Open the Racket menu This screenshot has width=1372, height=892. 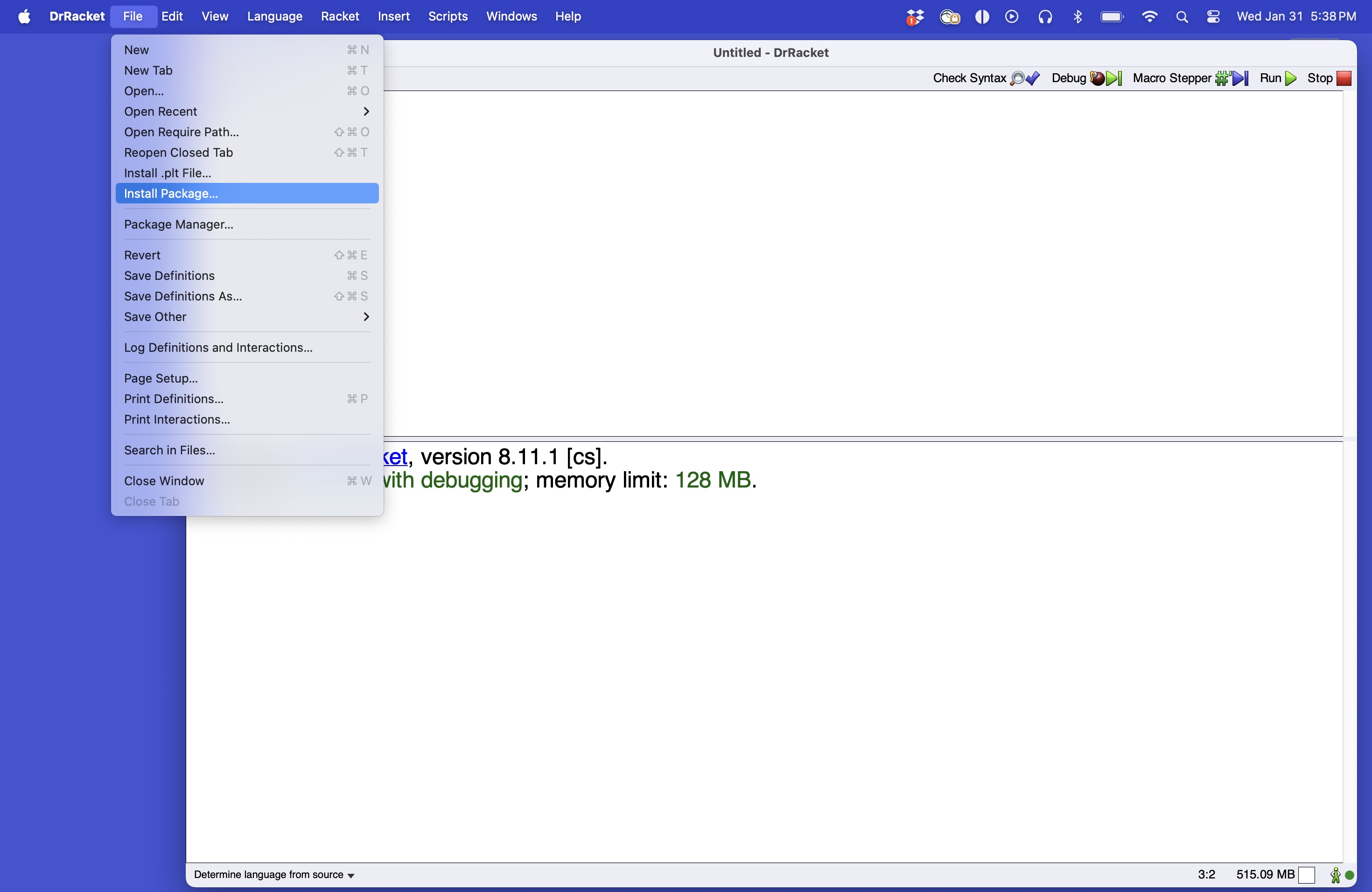340,17
